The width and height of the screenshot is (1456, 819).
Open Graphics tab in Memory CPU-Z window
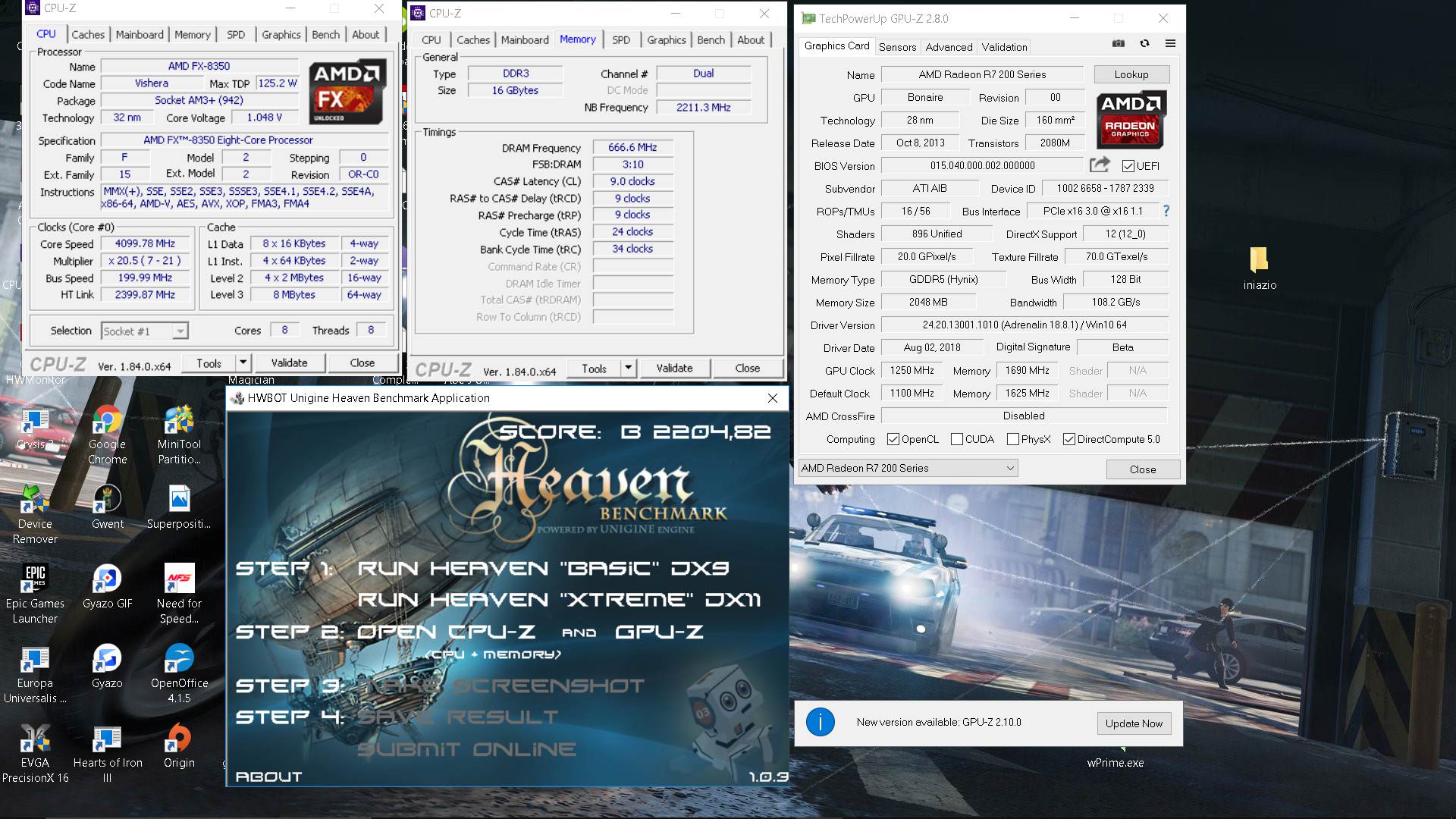coord(667,39)
